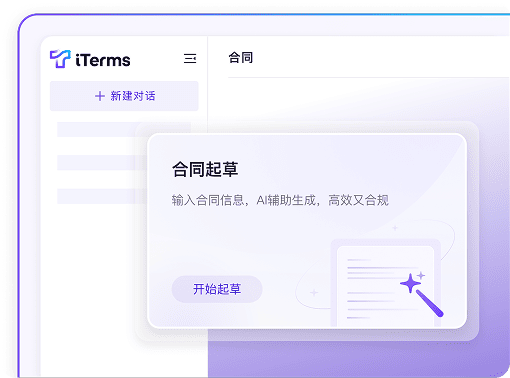
Task: Click the 输入合同信息 description text
Action: point(280,200)
